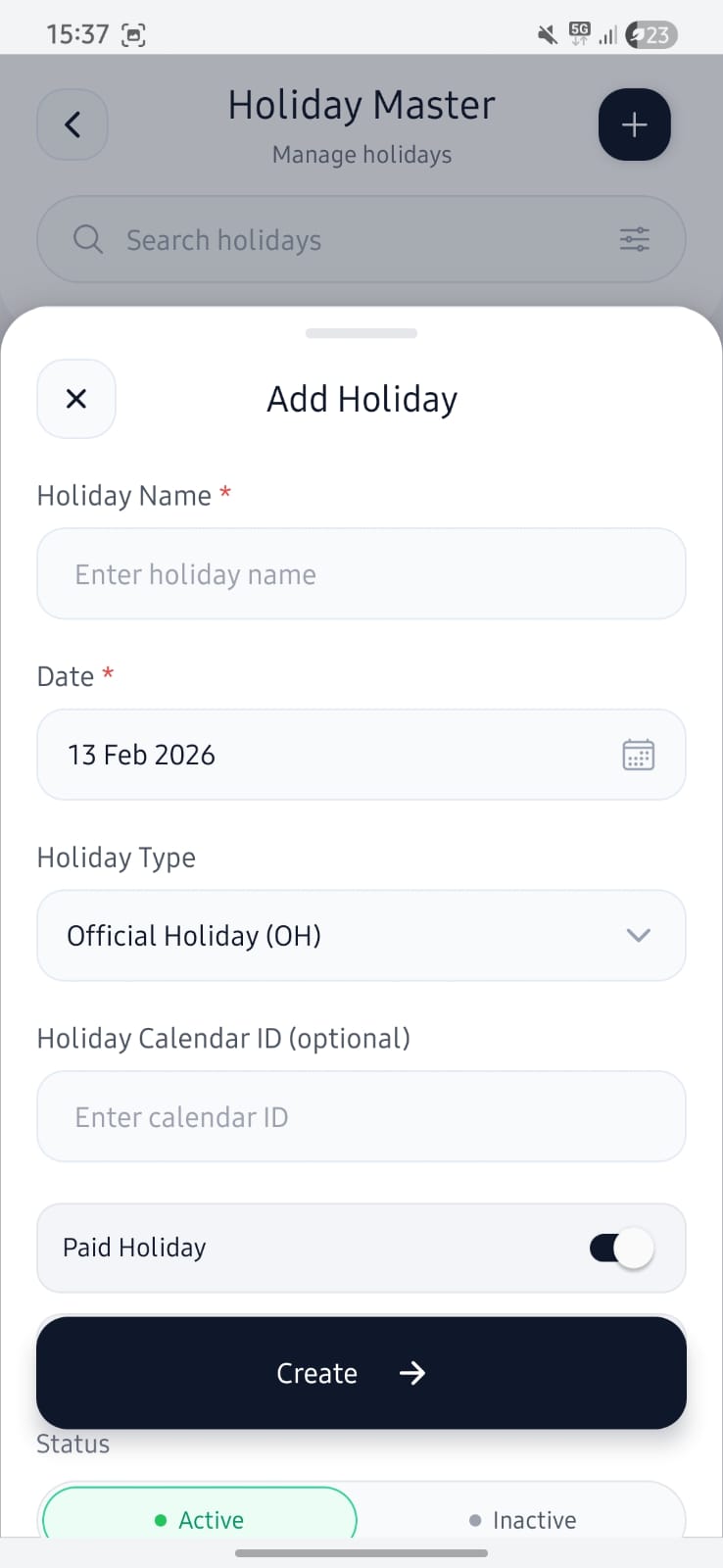The height and width of the screenshot is (1568, 723).
Task: Tap the bottom sheet drag handle
Action: click(361, 333)
